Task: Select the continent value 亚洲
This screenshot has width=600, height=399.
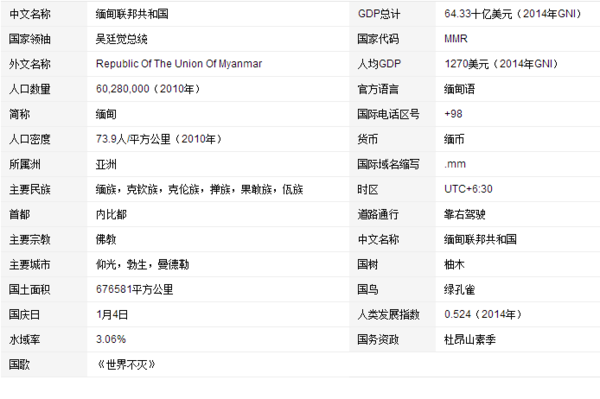Action: coord(106,164)
